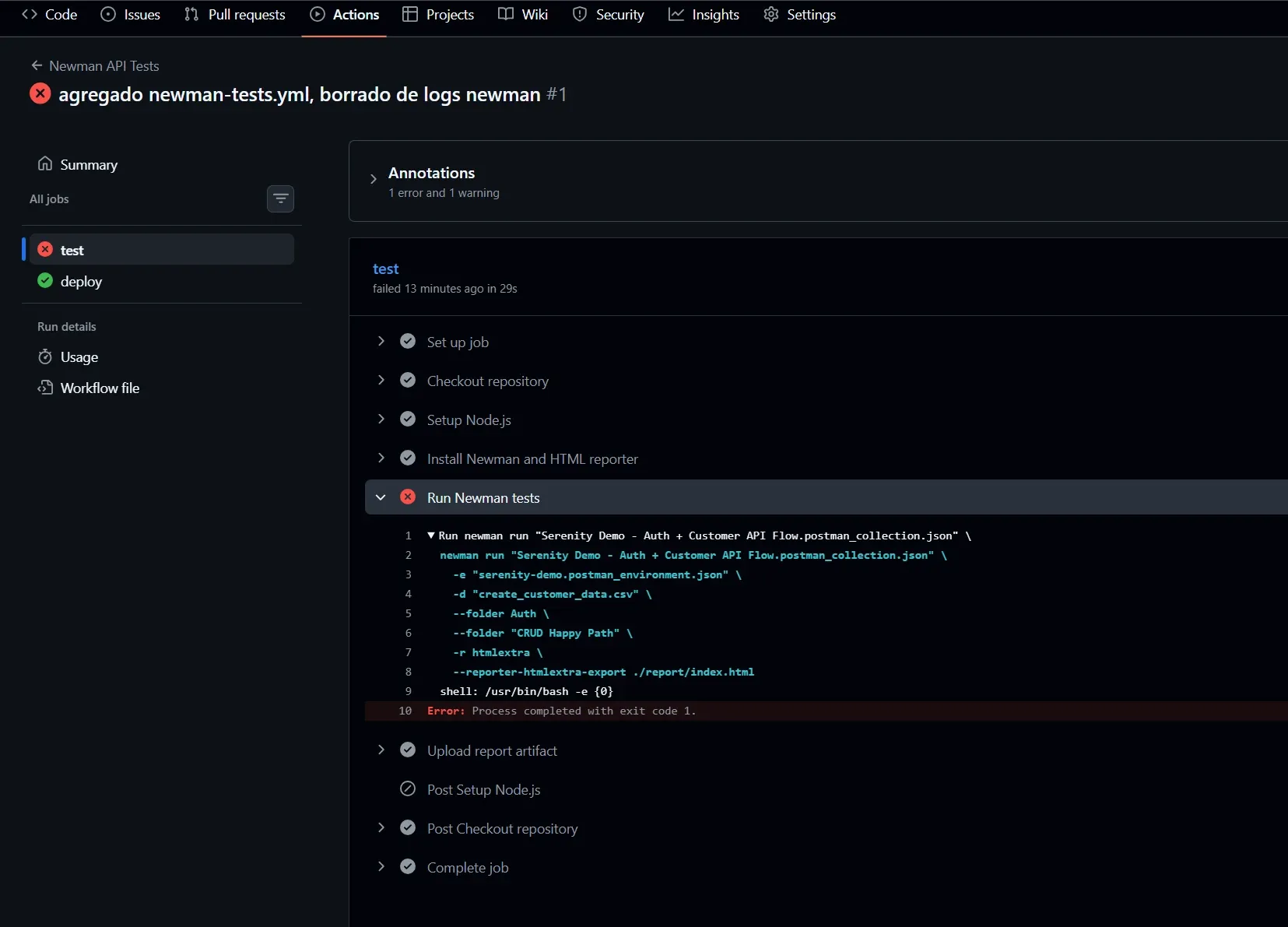The width and height of the screenshot is (1288, 927).
Task: Click the Summary house icon
Action: (45, 164)
